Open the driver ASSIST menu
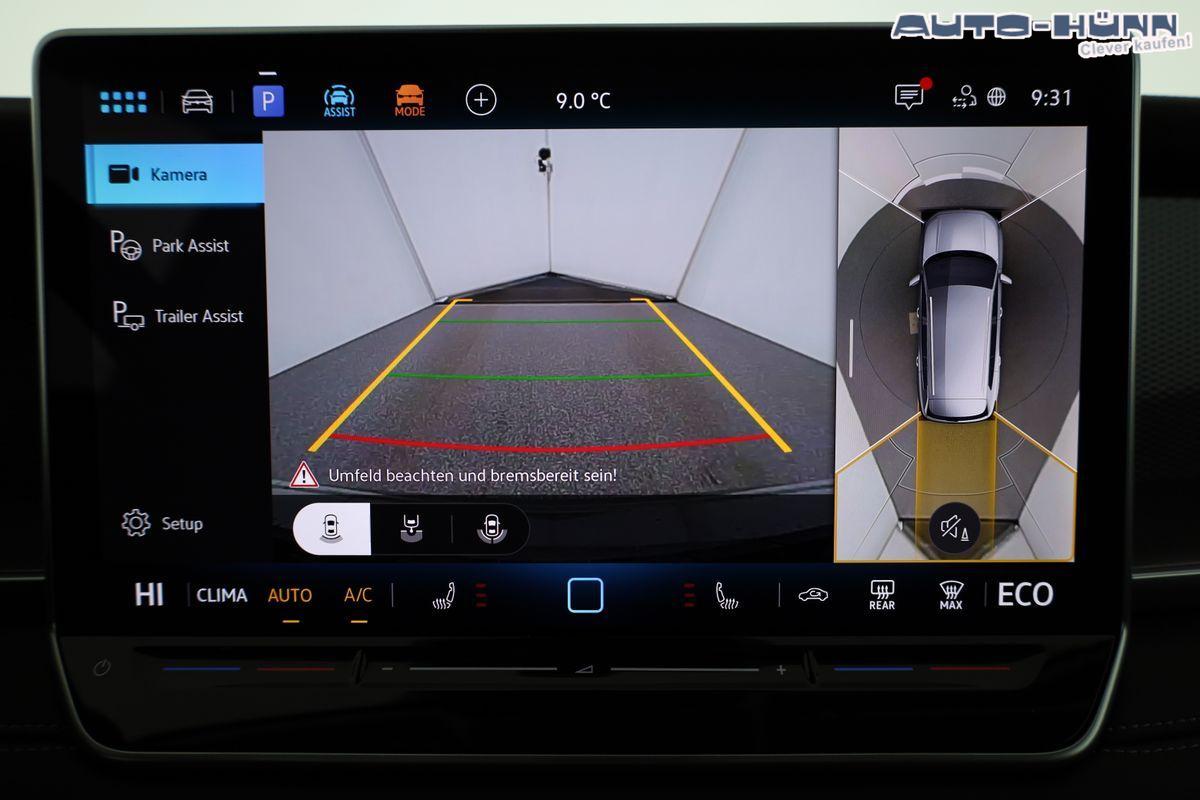Viewport: 1200px width, 800px height. (x=339, y=101)
